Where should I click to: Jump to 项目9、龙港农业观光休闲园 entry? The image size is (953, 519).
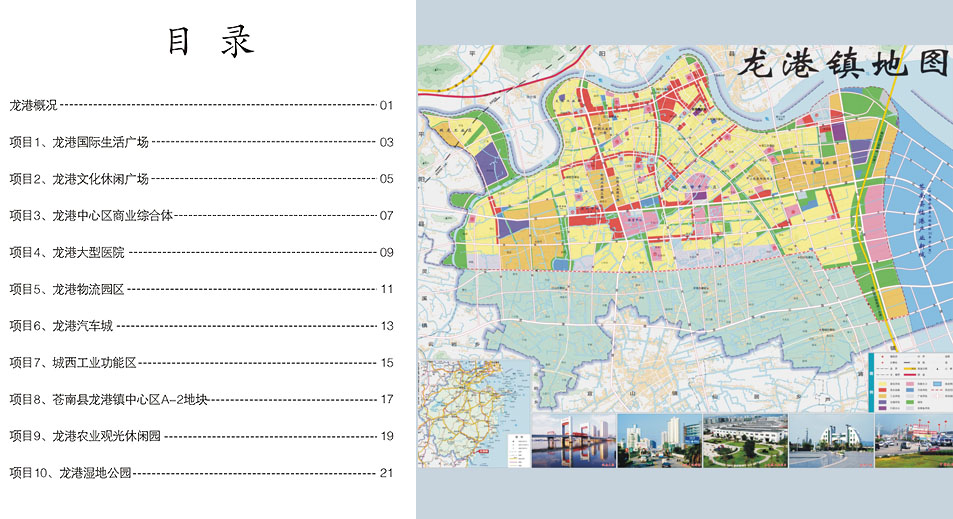click(x=85, y=436)
